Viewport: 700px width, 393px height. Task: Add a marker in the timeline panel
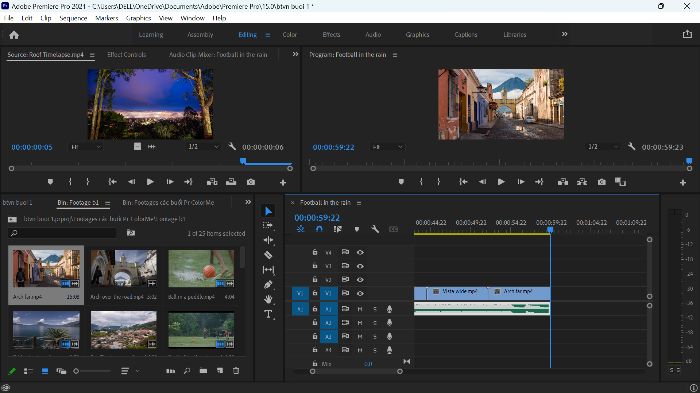[357, 229]
